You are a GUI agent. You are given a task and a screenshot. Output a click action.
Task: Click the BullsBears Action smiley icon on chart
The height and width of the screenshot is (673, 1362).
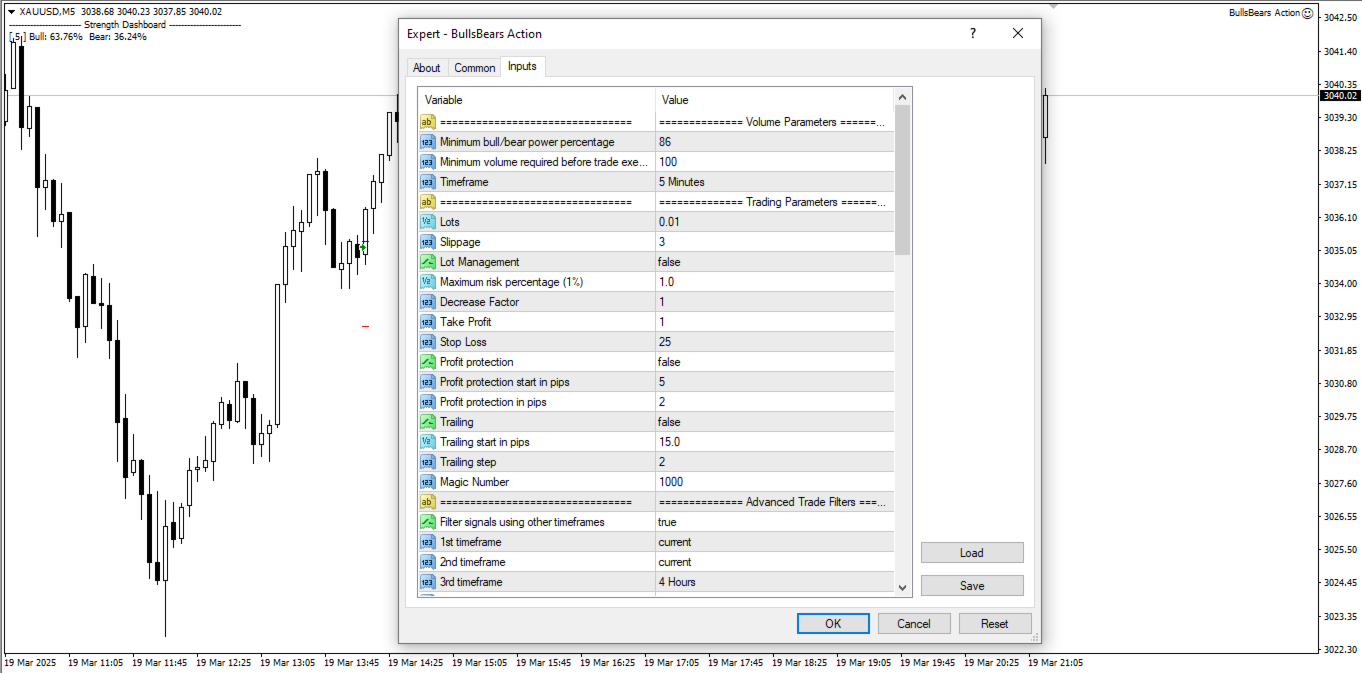(1308, 13)
